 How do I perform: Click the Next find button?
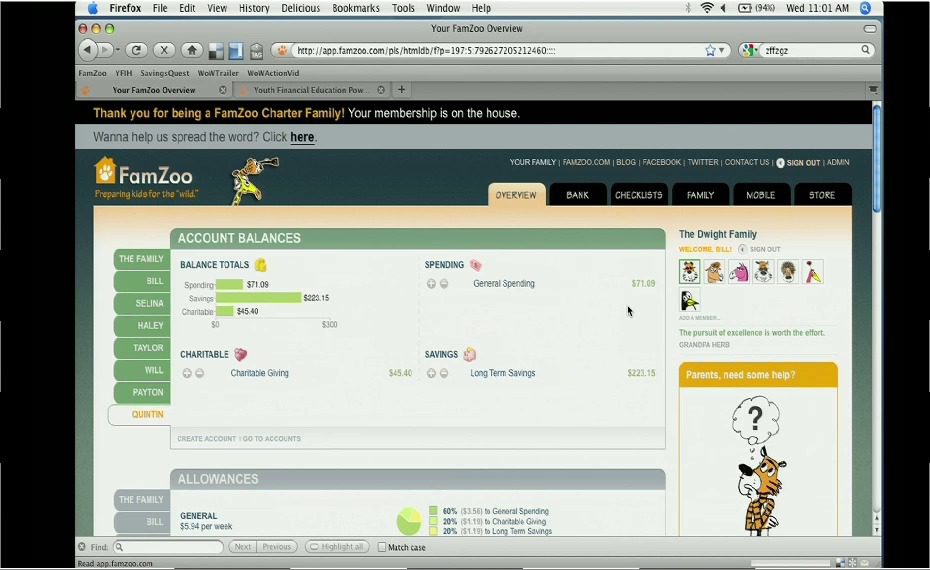[x=243, y=547]
